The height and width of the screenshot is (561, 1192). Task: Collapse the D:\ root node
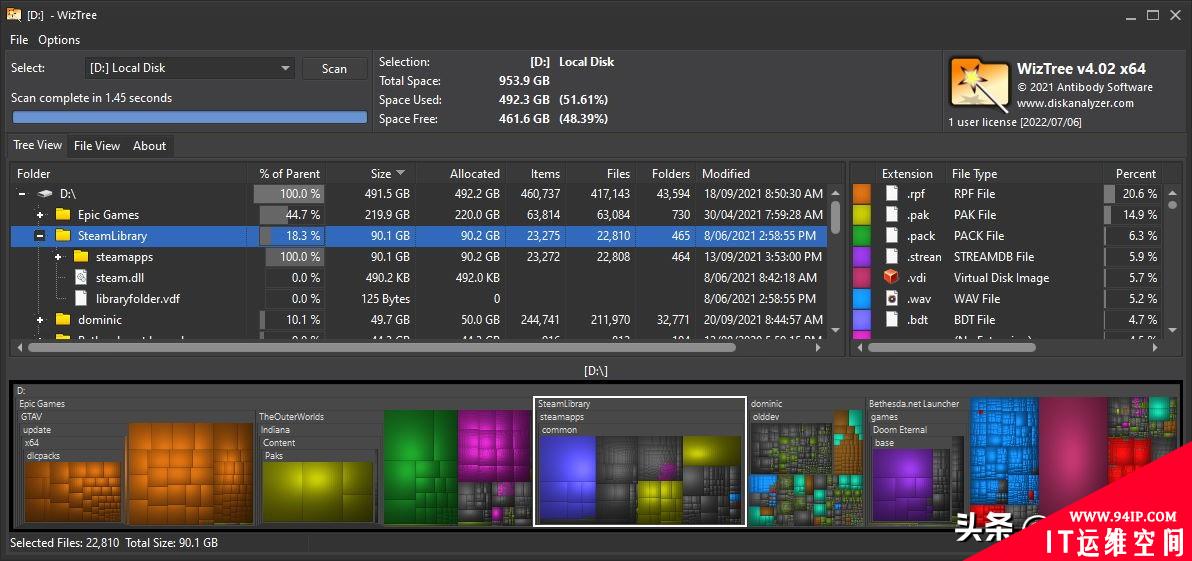tap(22, 194)
